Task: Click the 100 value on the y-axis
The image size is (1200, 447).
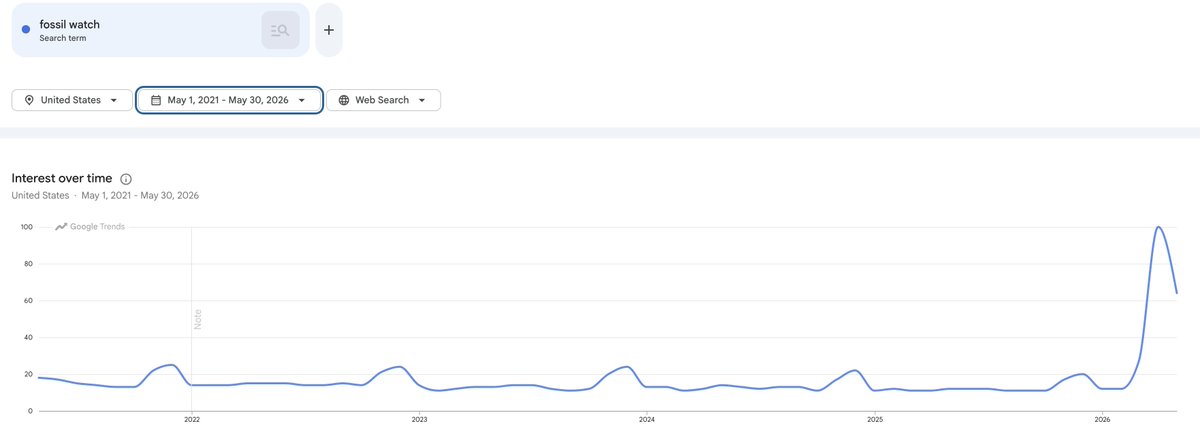Action: (26, 227)
